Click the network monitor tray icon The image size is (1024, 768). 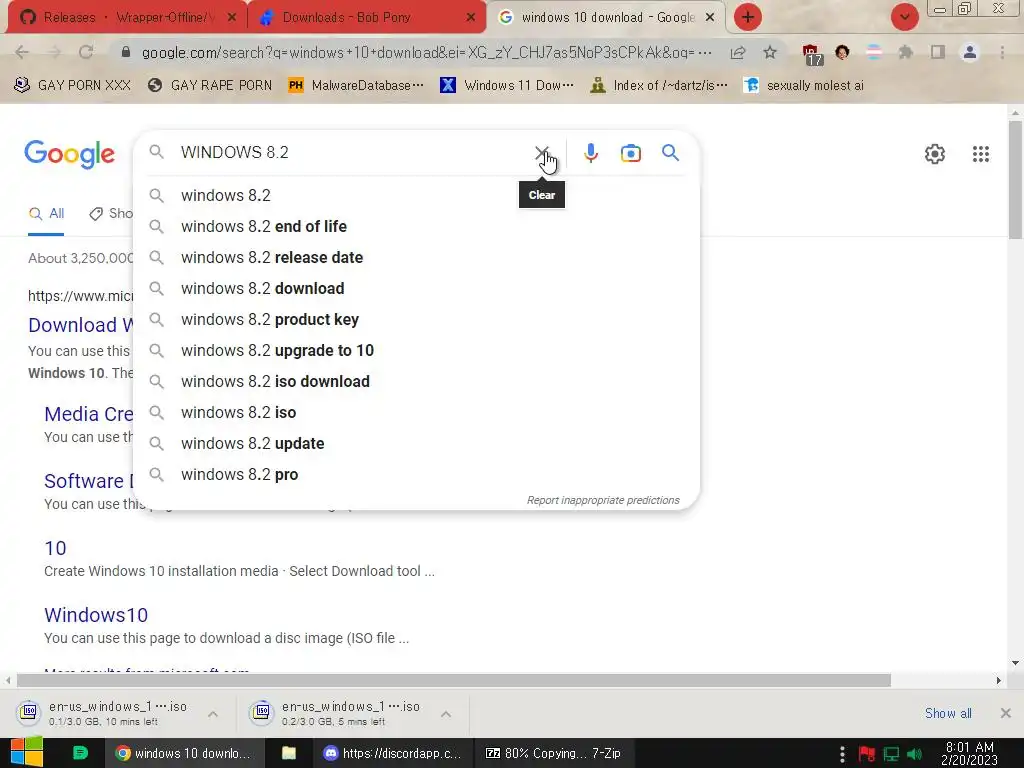pos(891,754)
